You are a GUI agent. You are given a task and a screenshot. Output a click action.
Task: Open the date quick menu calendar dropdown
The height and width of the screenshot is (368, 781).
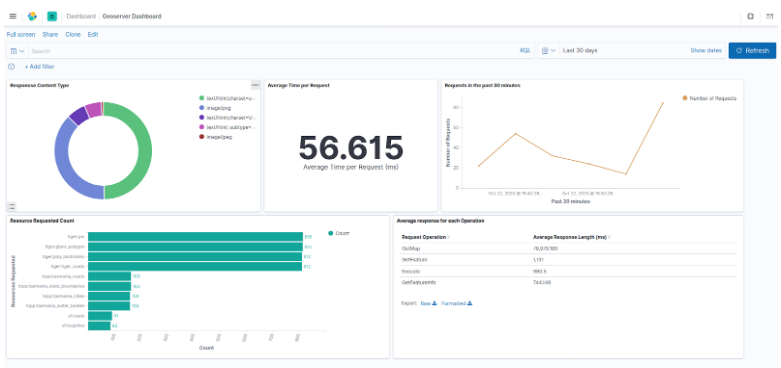pyautogui.click(x=548, y=51)
